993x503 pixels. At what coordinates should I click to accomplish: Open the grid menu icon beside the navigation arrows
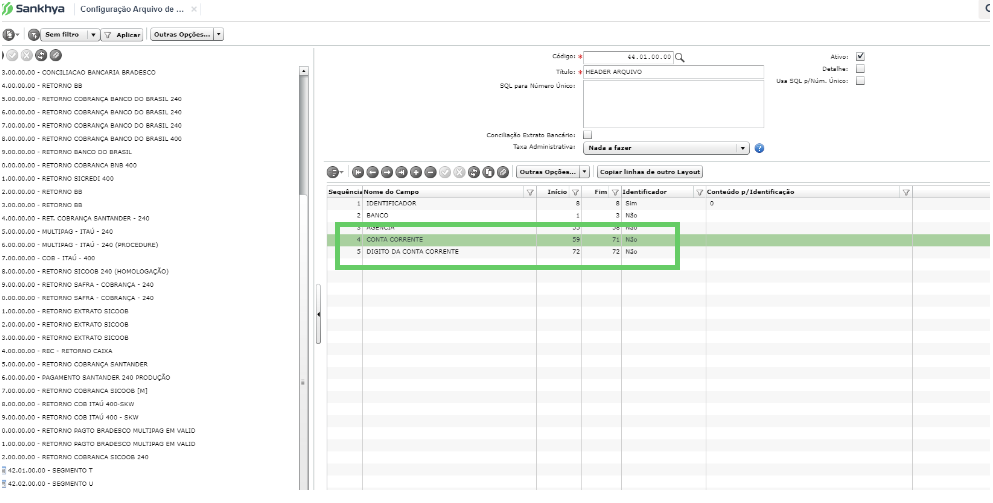(x=334, y=172)
